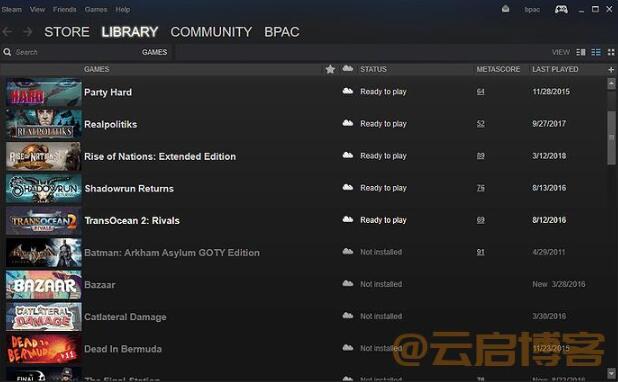Add a column with plus icon

pyautogui.click(x=611, y=70)
